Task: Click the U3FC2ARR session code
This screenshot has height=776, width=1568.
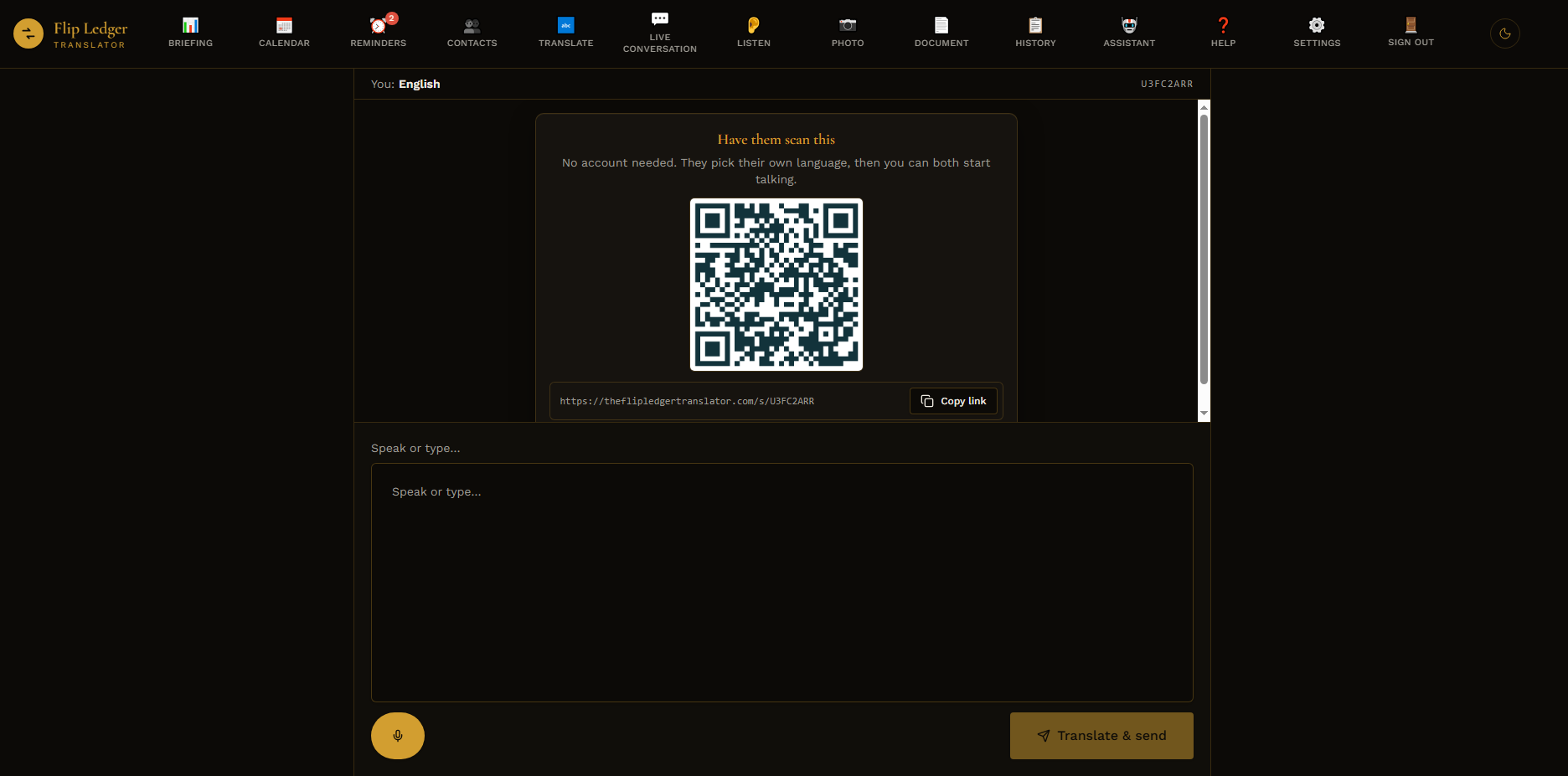Action: (1167, 84)
